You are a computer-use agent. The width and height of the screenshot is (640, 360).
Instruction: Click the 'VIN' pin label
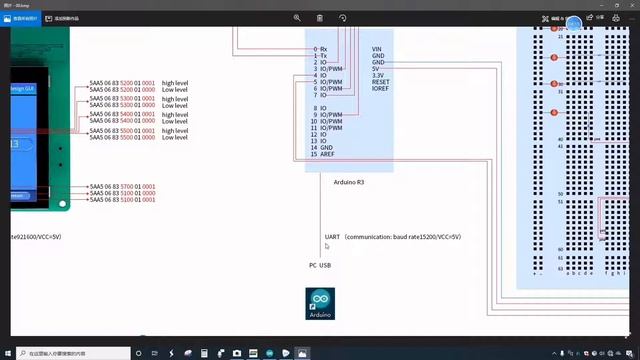click(x=376, y=49)
